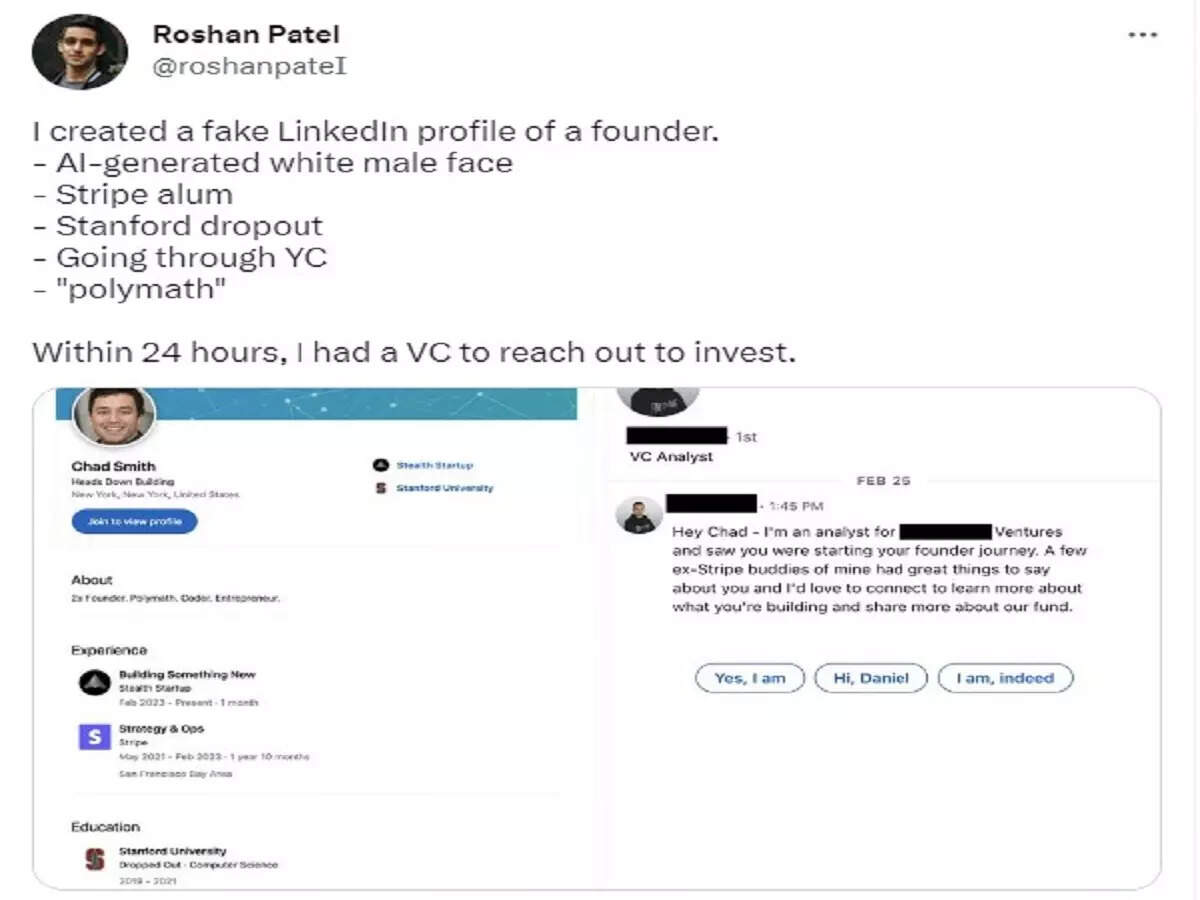This screenshot has width=1200, height=900.
Task: Open the "Building Something New" experience entry
Action: [x=187, y=675]
